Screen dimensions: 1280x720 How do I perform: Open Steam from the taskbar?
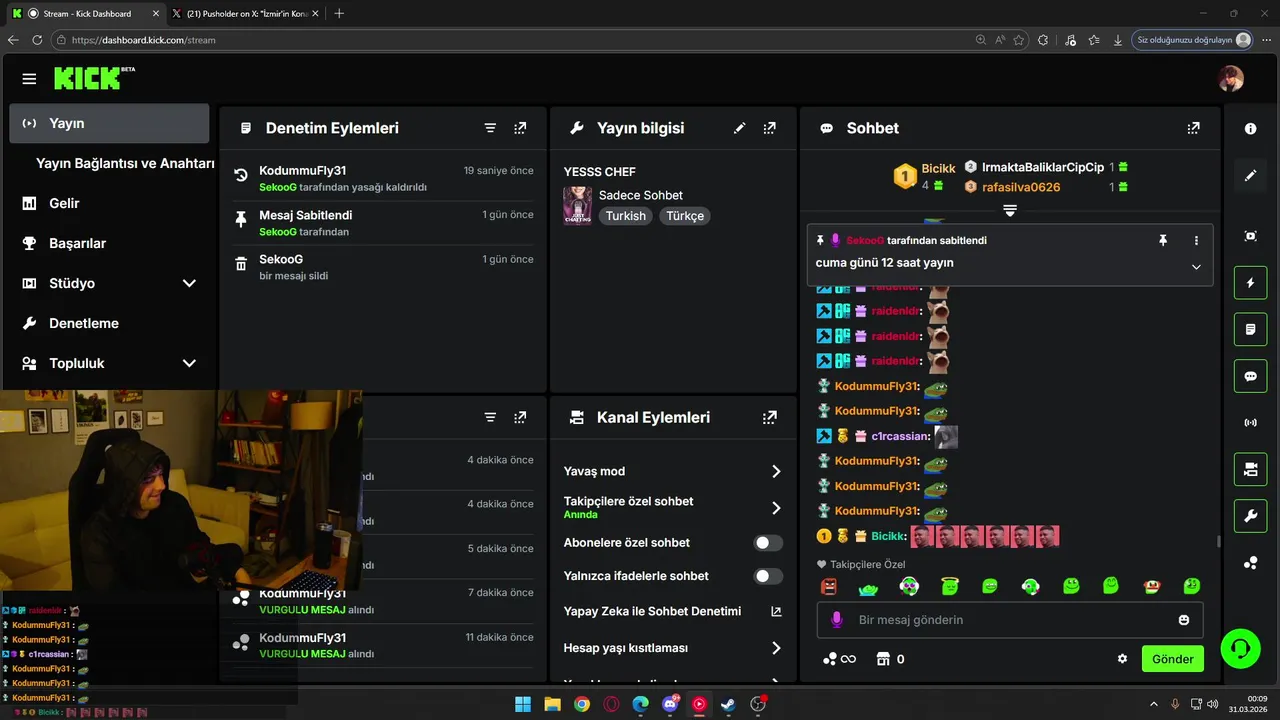729,704
